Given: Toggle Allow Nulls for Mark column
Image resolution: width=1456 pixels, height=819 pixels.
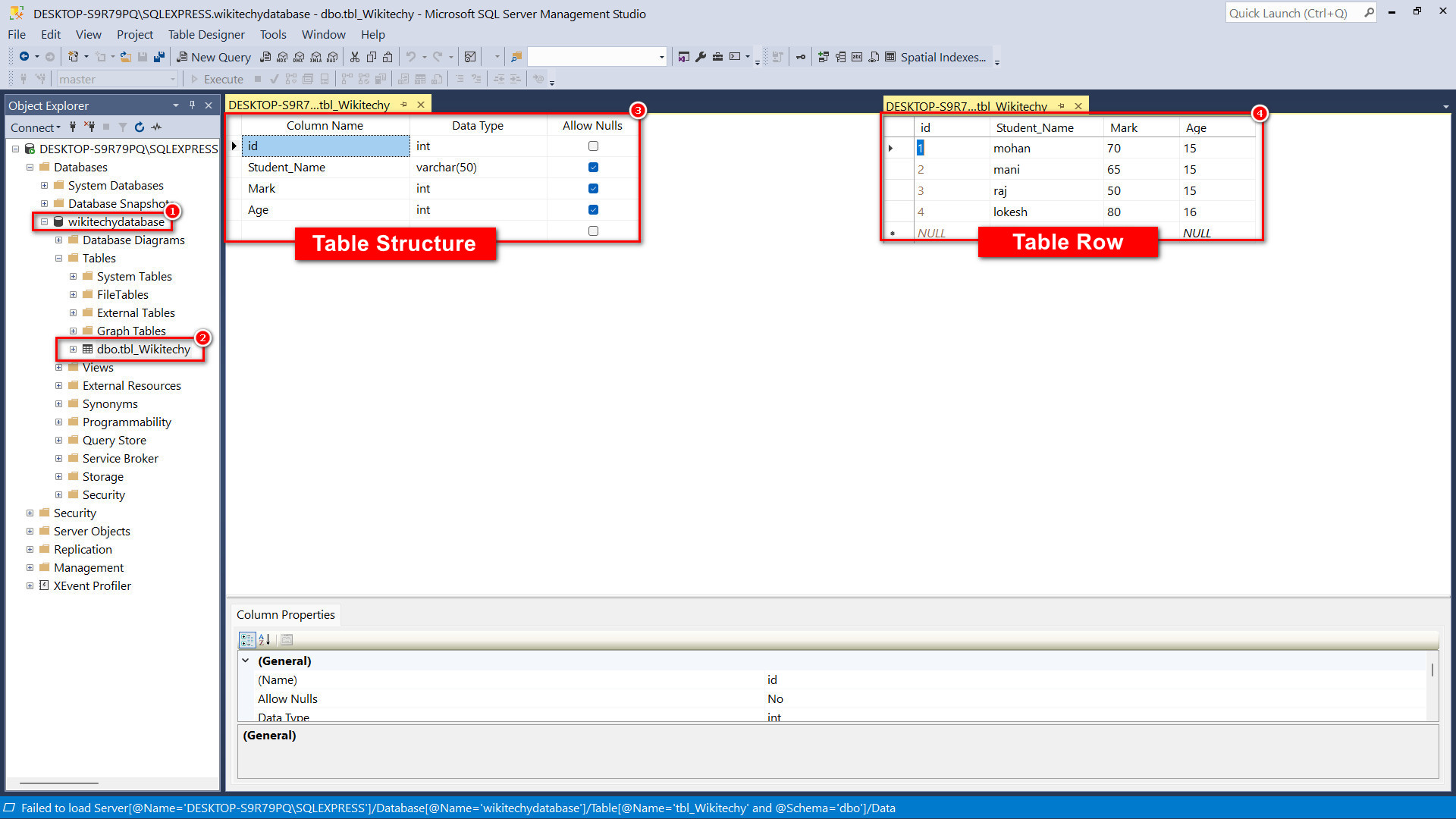Looking at the screenshot, I should click(592, 188).
